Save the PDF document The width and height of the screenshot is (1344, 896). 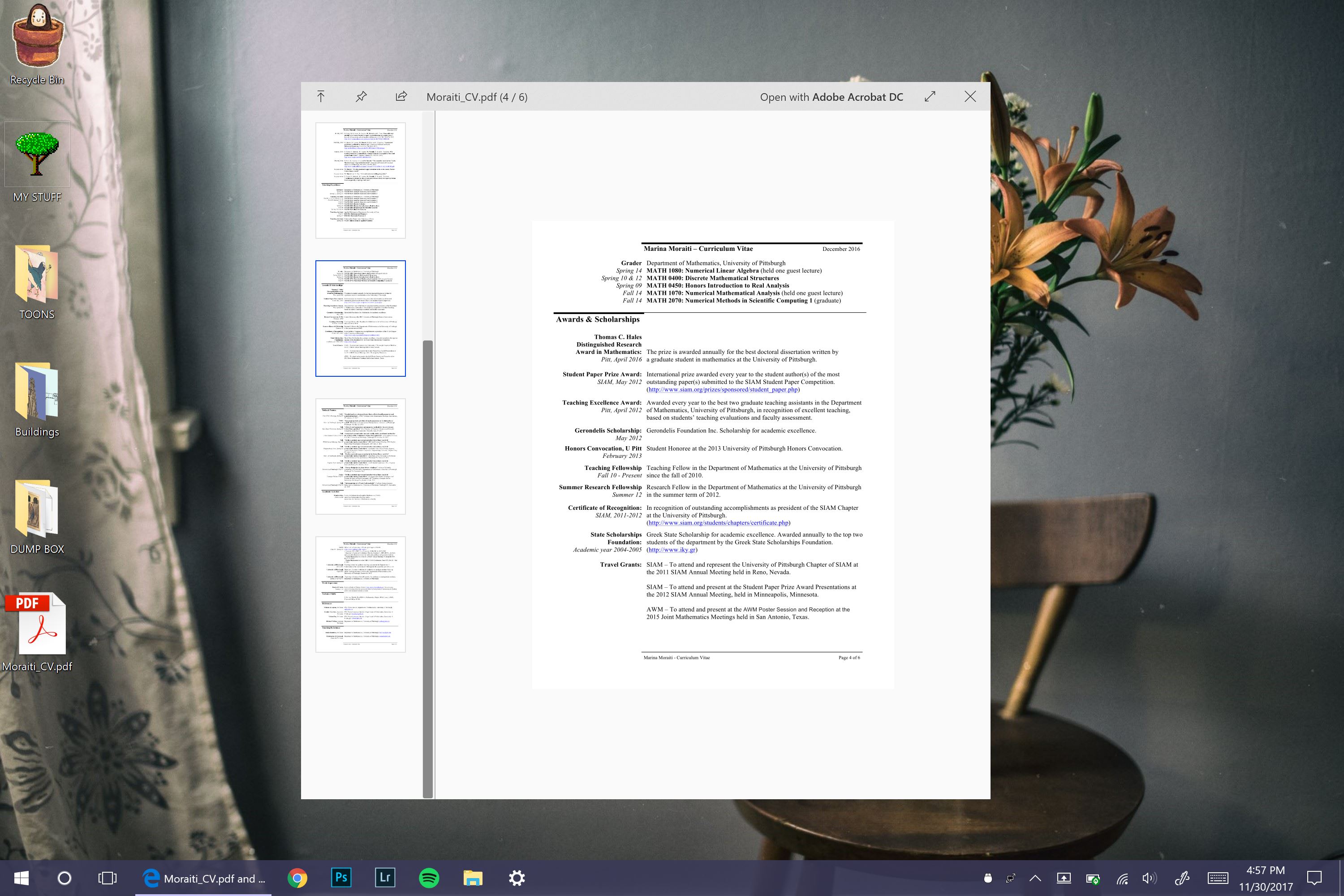pyautogui.click(x=321, y=97)
